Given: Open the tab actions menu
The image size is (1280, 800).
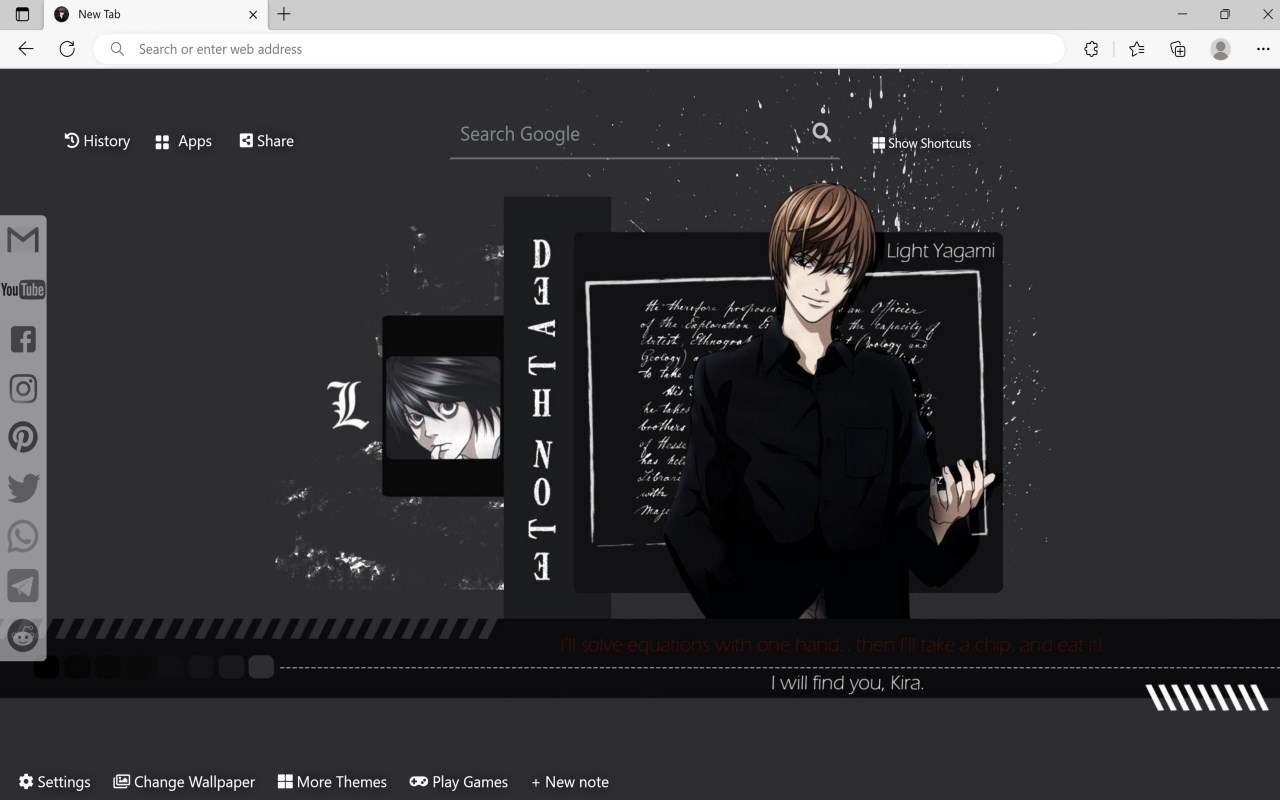Looking at the screenshot, I should pos(22,14).
